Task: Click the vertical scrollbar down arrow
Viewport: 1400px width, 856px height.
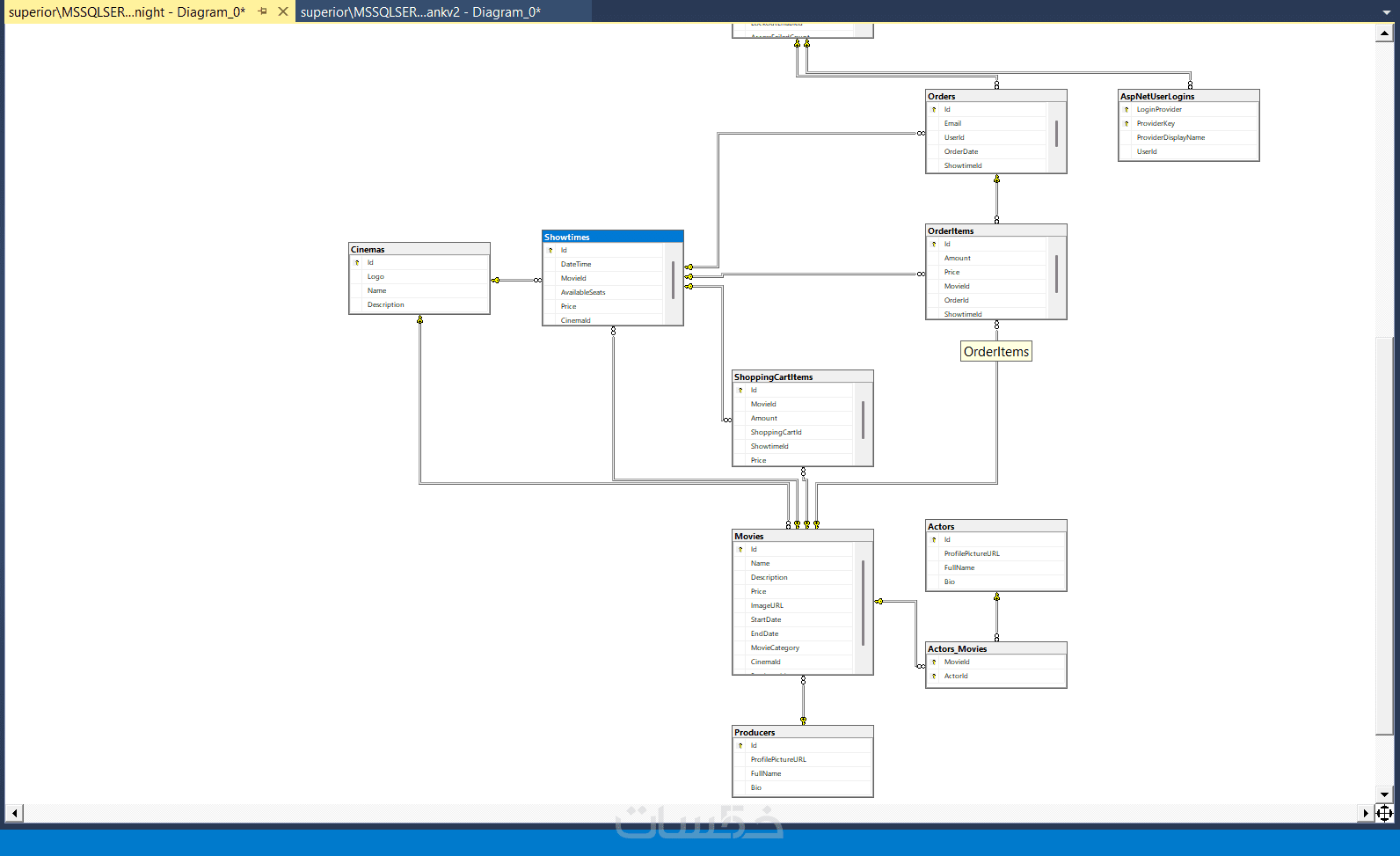Action: [1385, 794]
